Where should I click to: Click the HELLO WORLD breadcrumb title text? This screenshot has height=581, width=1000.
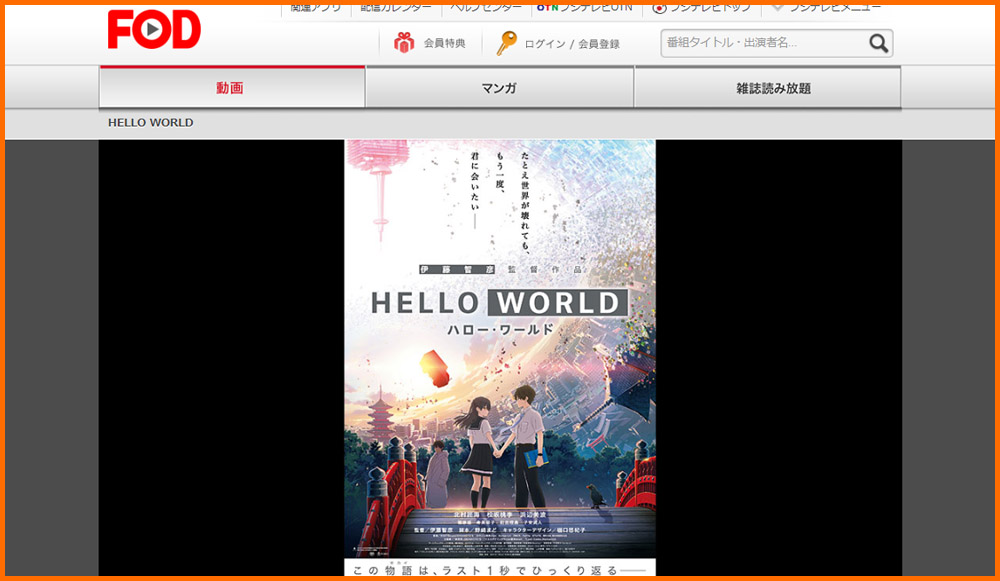pos(151,122)
